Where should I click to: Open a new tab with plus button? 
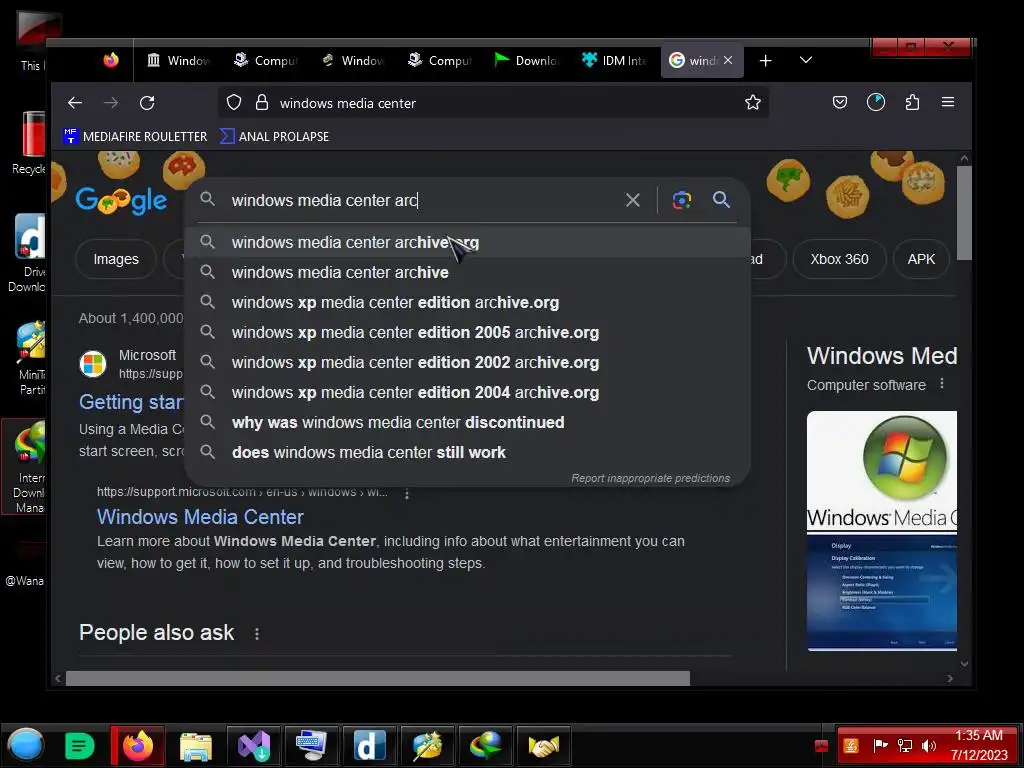pos(765,61)
